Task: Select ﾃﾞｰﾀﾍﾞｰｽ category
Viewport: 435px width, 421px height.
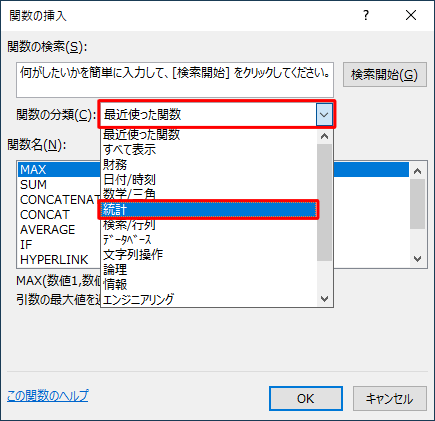Action: click(x=209, y=240)
